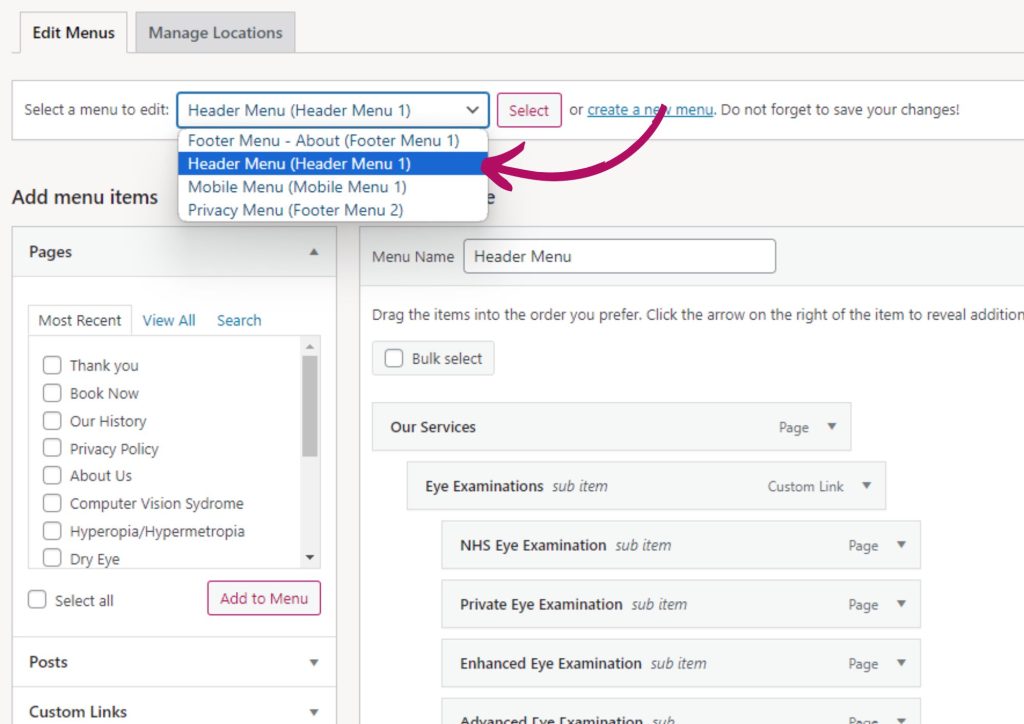Viewport: 1024px width, 724px height.
Task: Pick Footer Menu - About option
Action: pyautogui.click(x=323, y=141)
